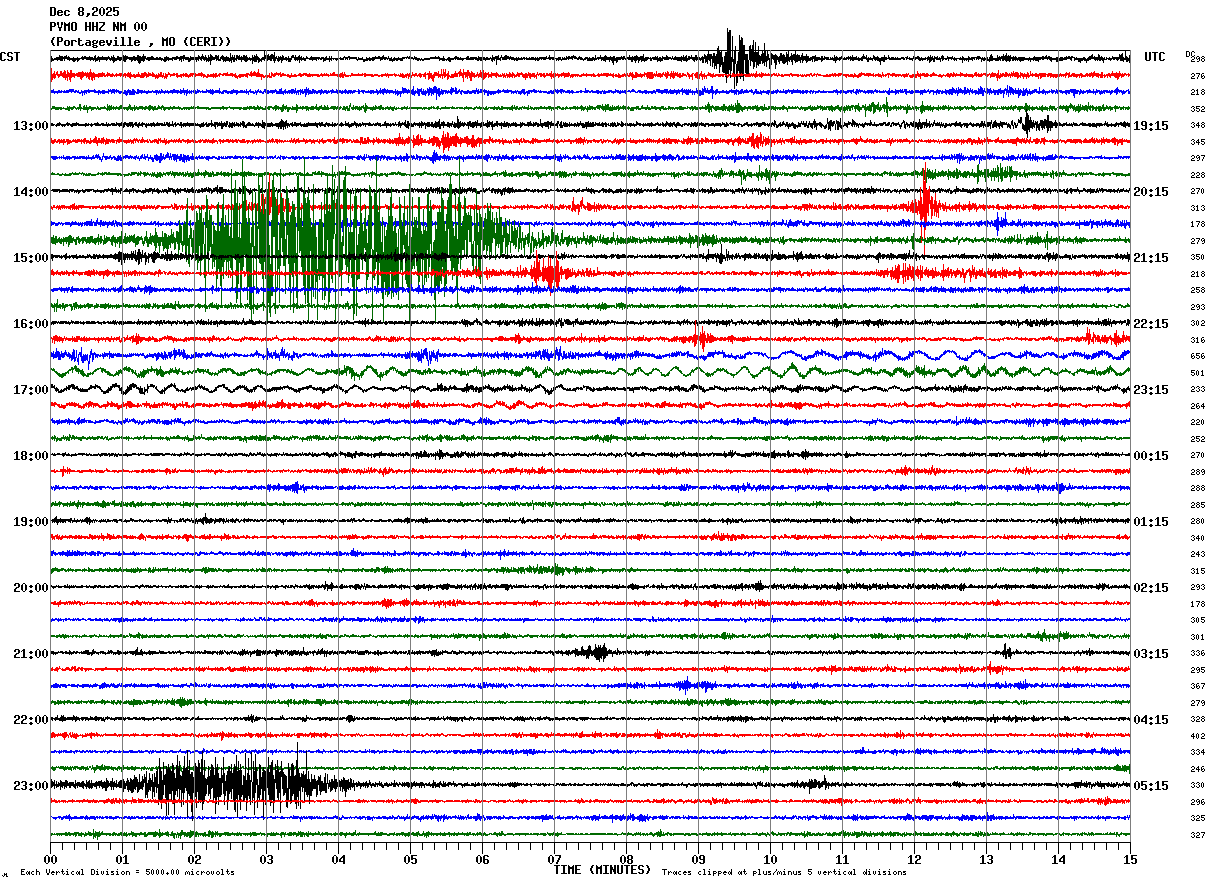Click the DC offset value 656

[1197, 356]
